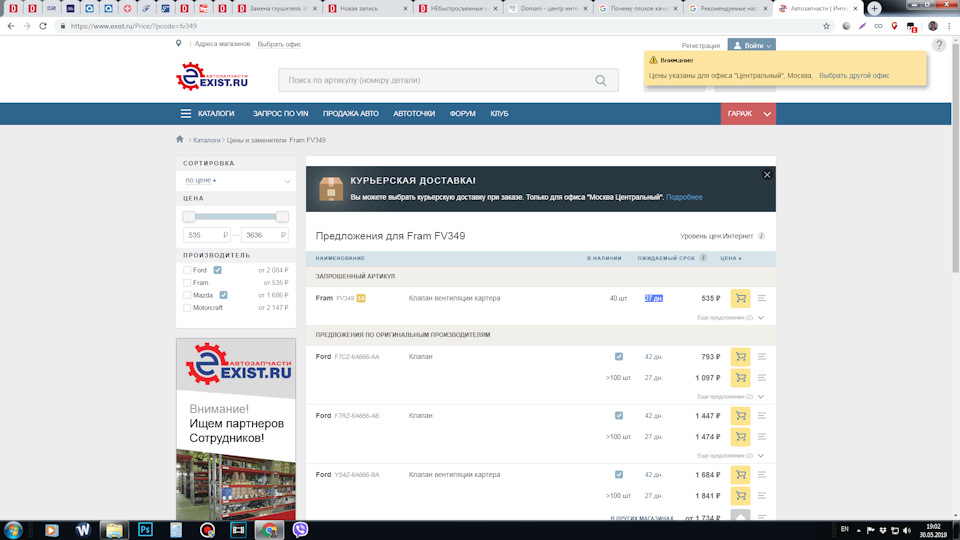
Task: Open Запрос по VIN menu item
Action: (x=280, y=114)
